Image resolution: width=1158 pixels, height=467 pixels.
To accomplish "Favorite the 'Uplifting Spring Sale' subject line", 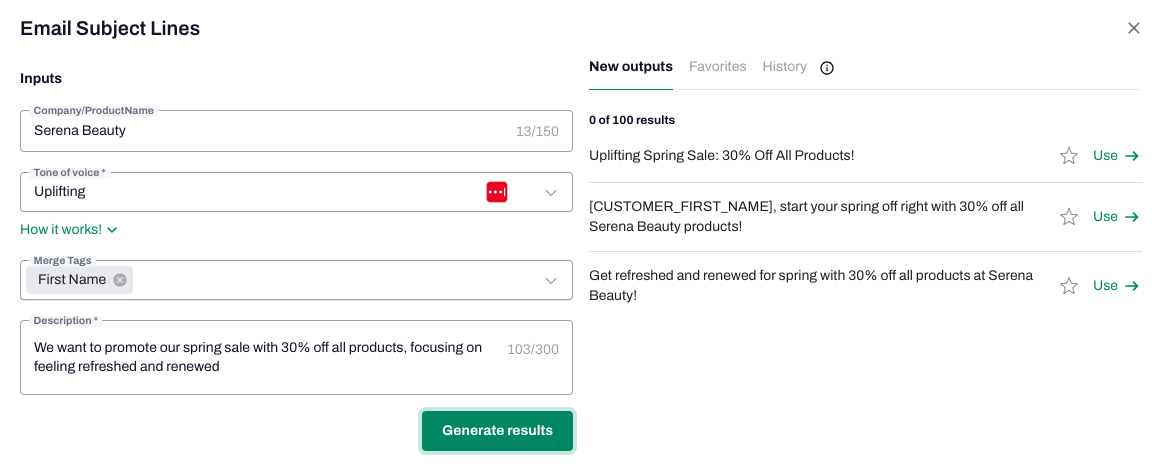I will pos(1069,156).
